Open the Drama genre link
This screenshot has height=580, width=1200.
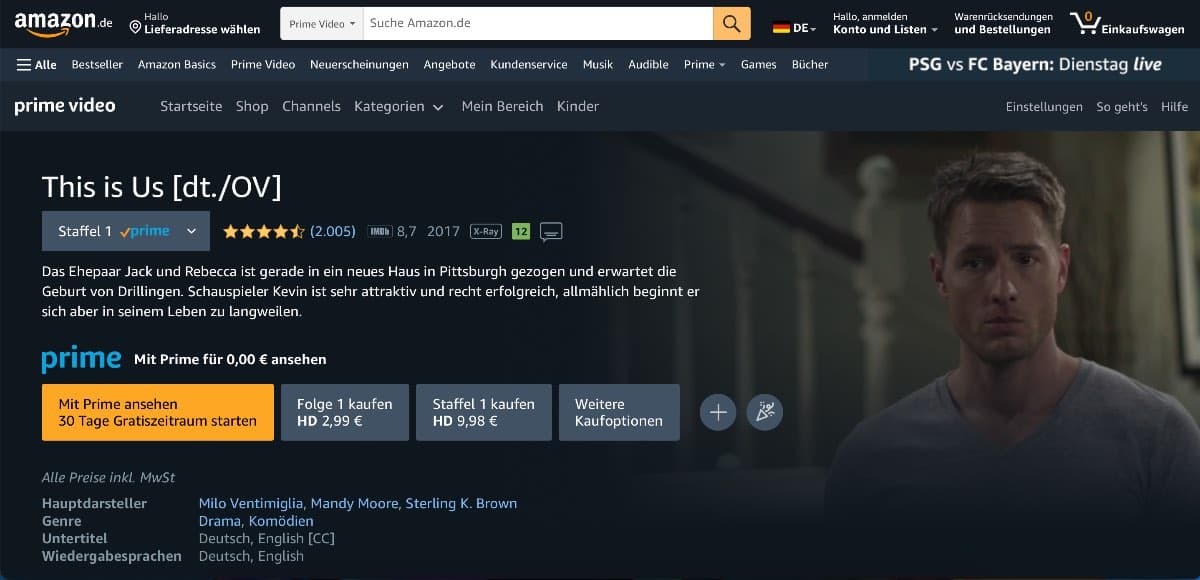(x=220, y=521)
